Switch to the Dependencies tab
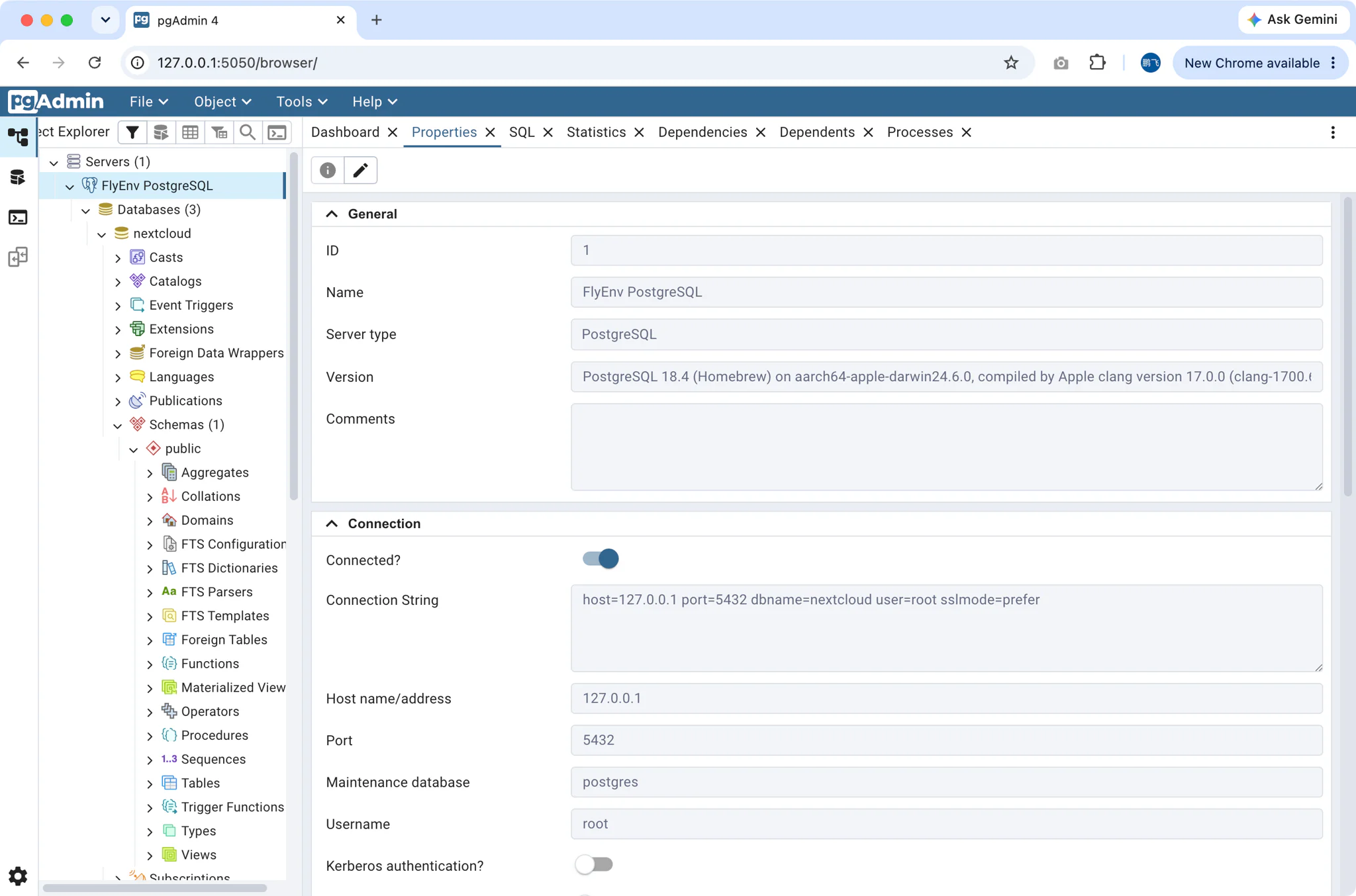 [702, 132]
